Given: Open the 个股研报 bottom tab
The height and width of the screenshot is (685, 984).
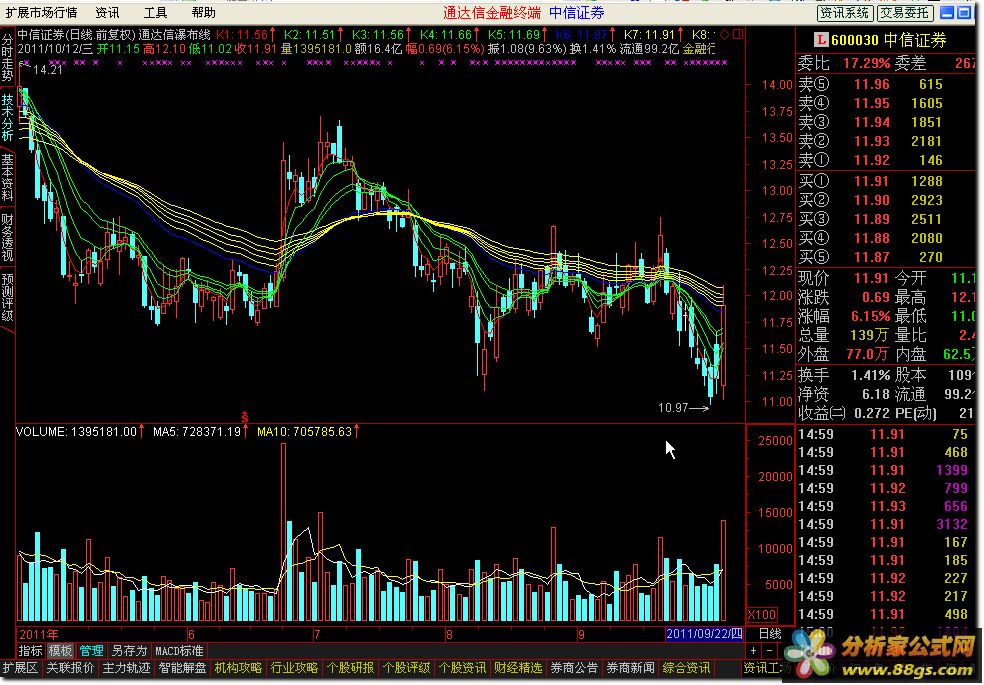Looking at the screenshot, I should point(350,669).
